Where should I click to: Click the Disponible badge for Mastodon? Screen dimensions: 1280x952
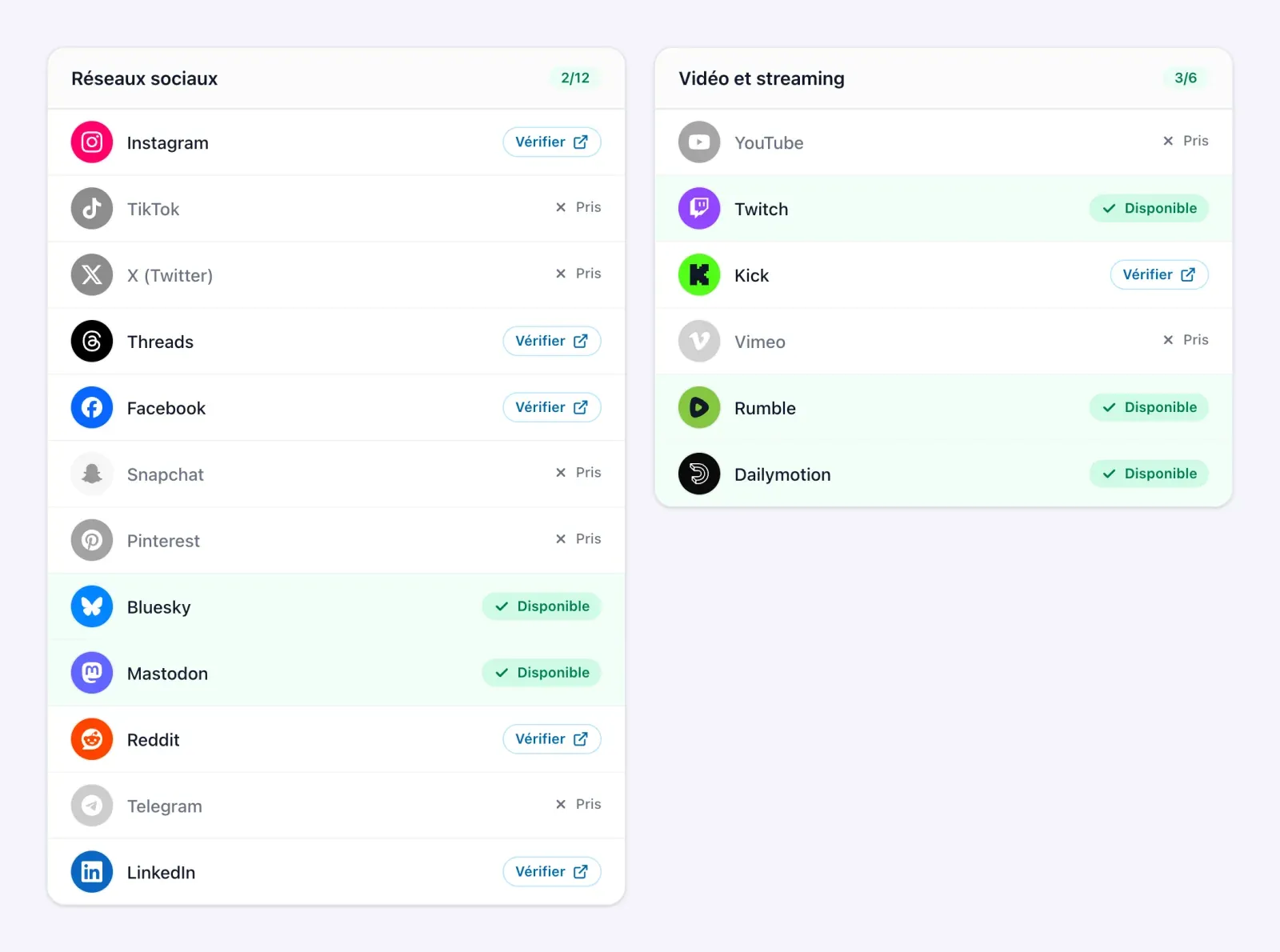click(x=542, y=674)
